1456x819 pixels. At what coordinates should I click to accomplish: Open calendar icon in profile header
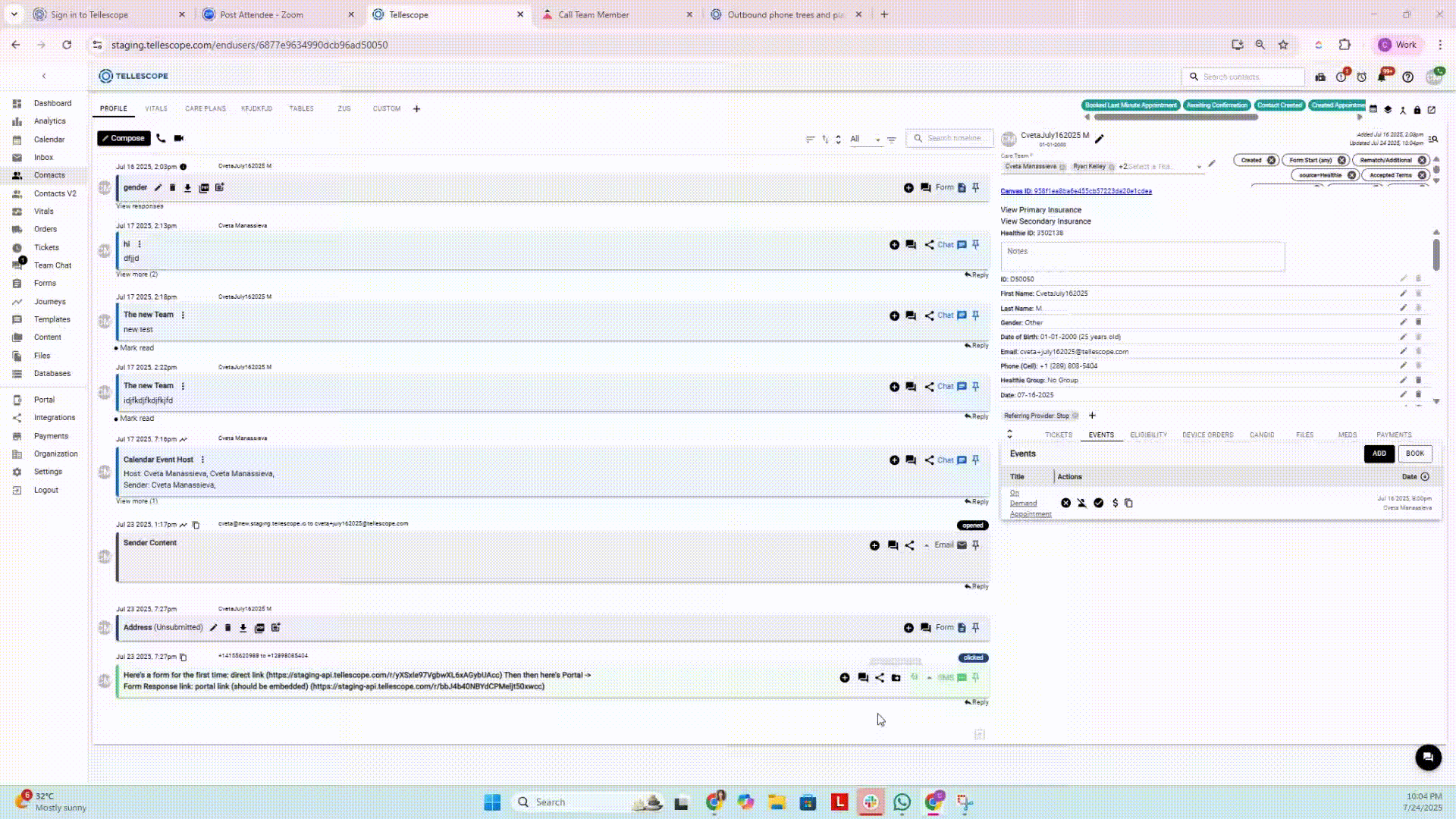point(1373,110)
